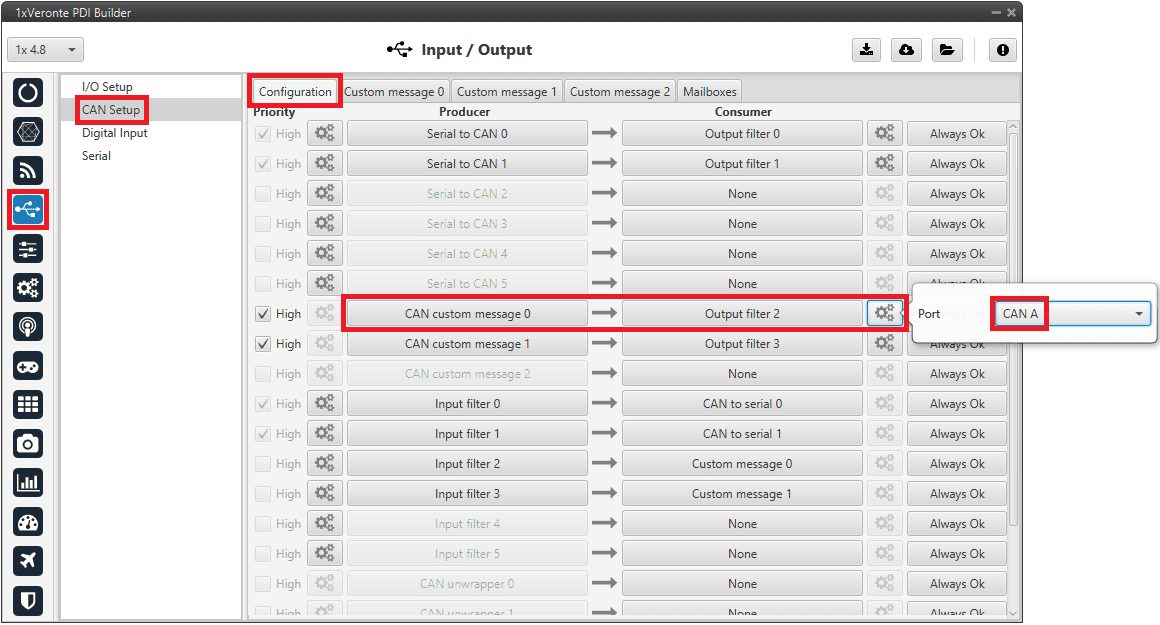Click the cloud download icon
Image resolution: width=1160 pixels, height=625 pixels.
(906, 50)
